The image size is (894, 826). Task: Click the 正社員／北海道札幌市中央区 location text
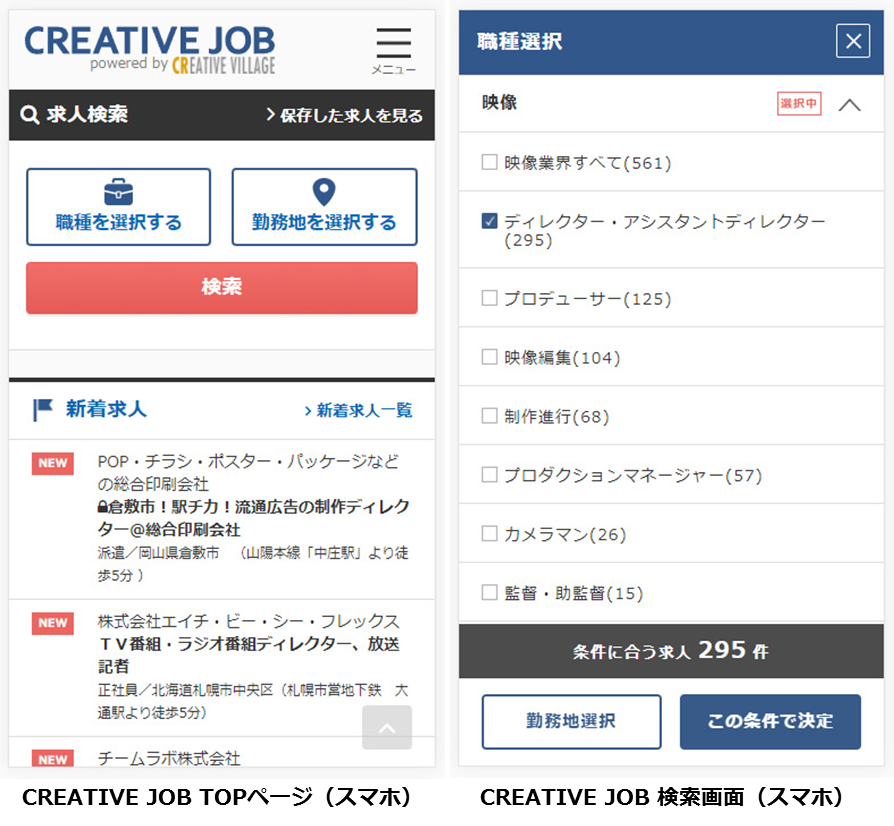click(253, 701)
